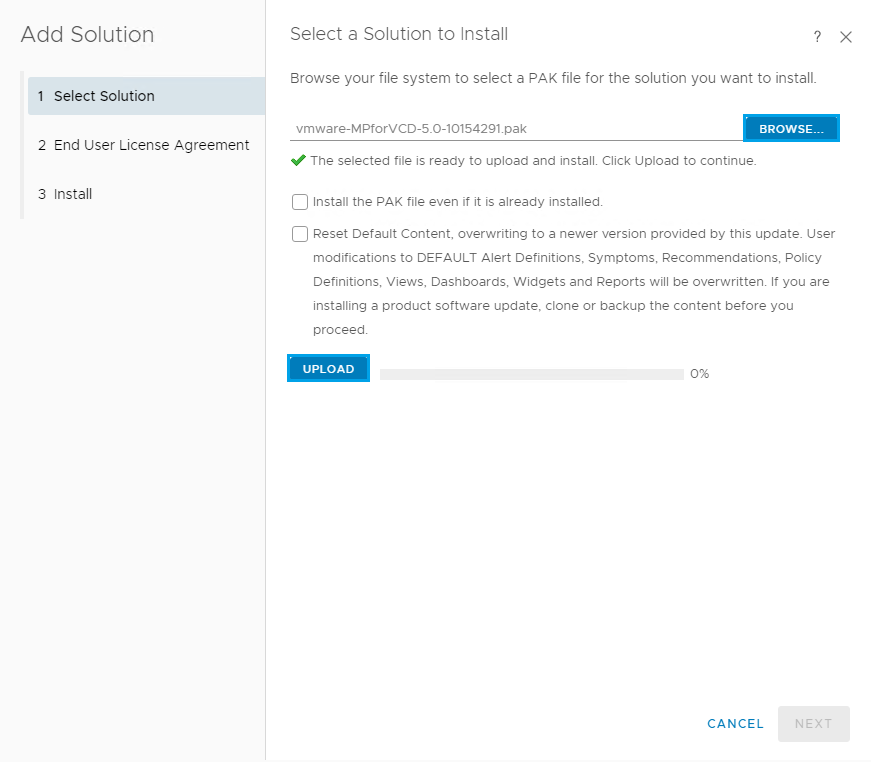The image size is (871, 762).
Task: Click 'Select a Solution to Install' heading
Action: pyautogui.click(x=399, y=34)
